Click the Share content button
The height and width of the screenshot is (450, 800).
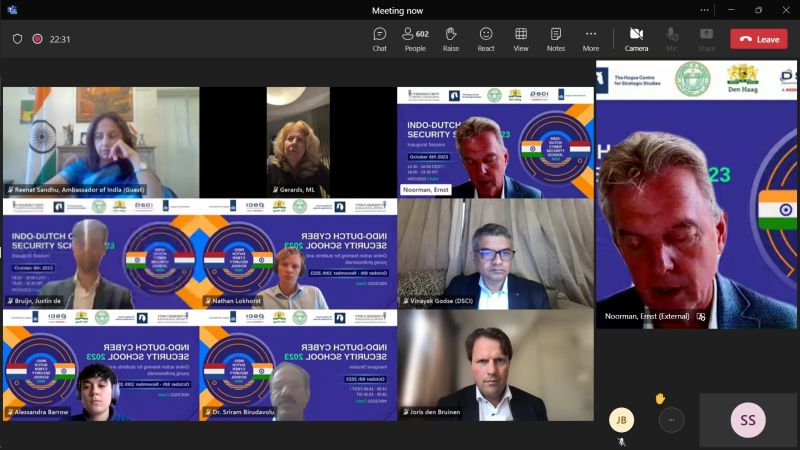[x=706, y=39]
